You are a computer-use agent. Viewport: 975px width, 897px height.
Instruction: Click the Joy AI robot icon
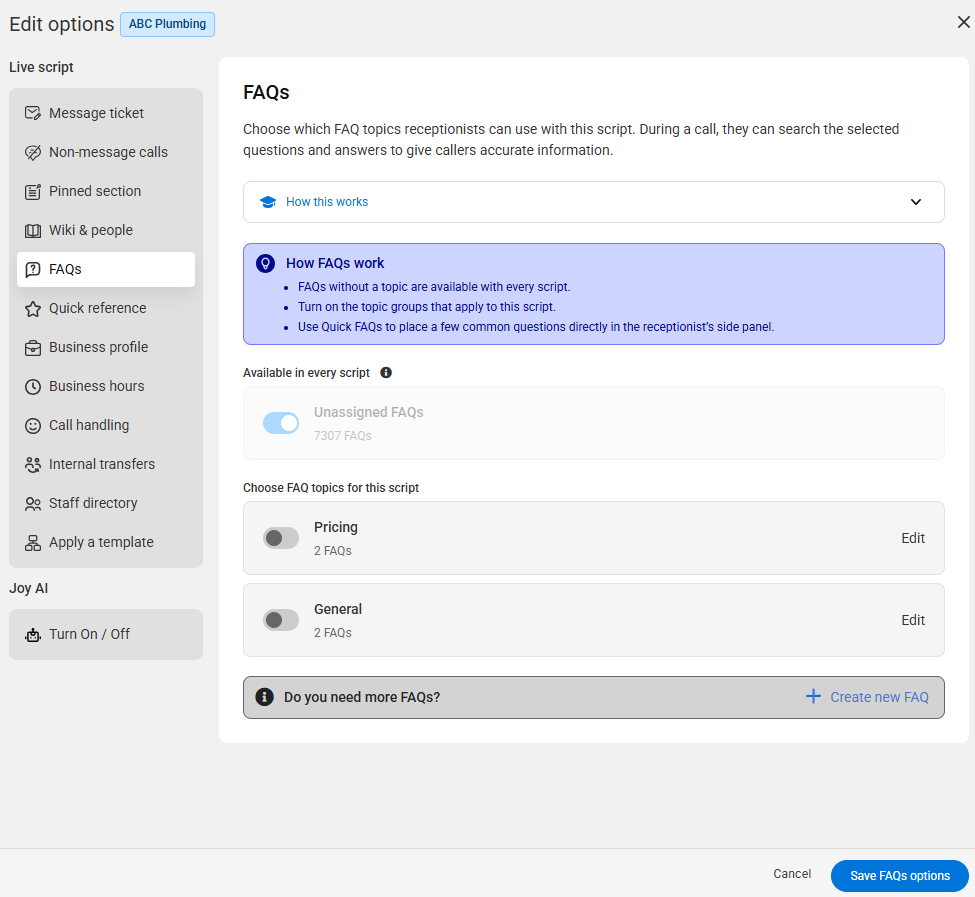pyautogui.click(x=32, y=635)
